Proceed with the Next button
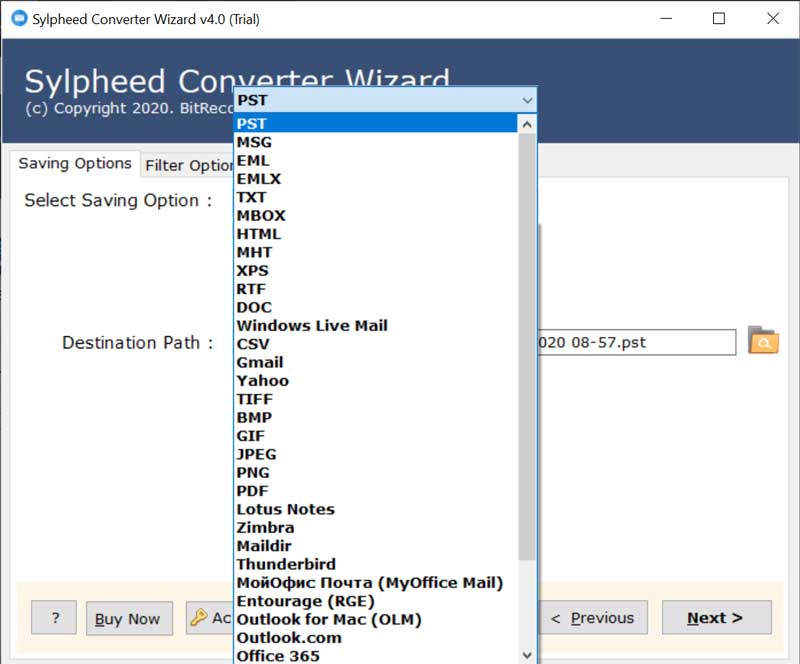 716,618
